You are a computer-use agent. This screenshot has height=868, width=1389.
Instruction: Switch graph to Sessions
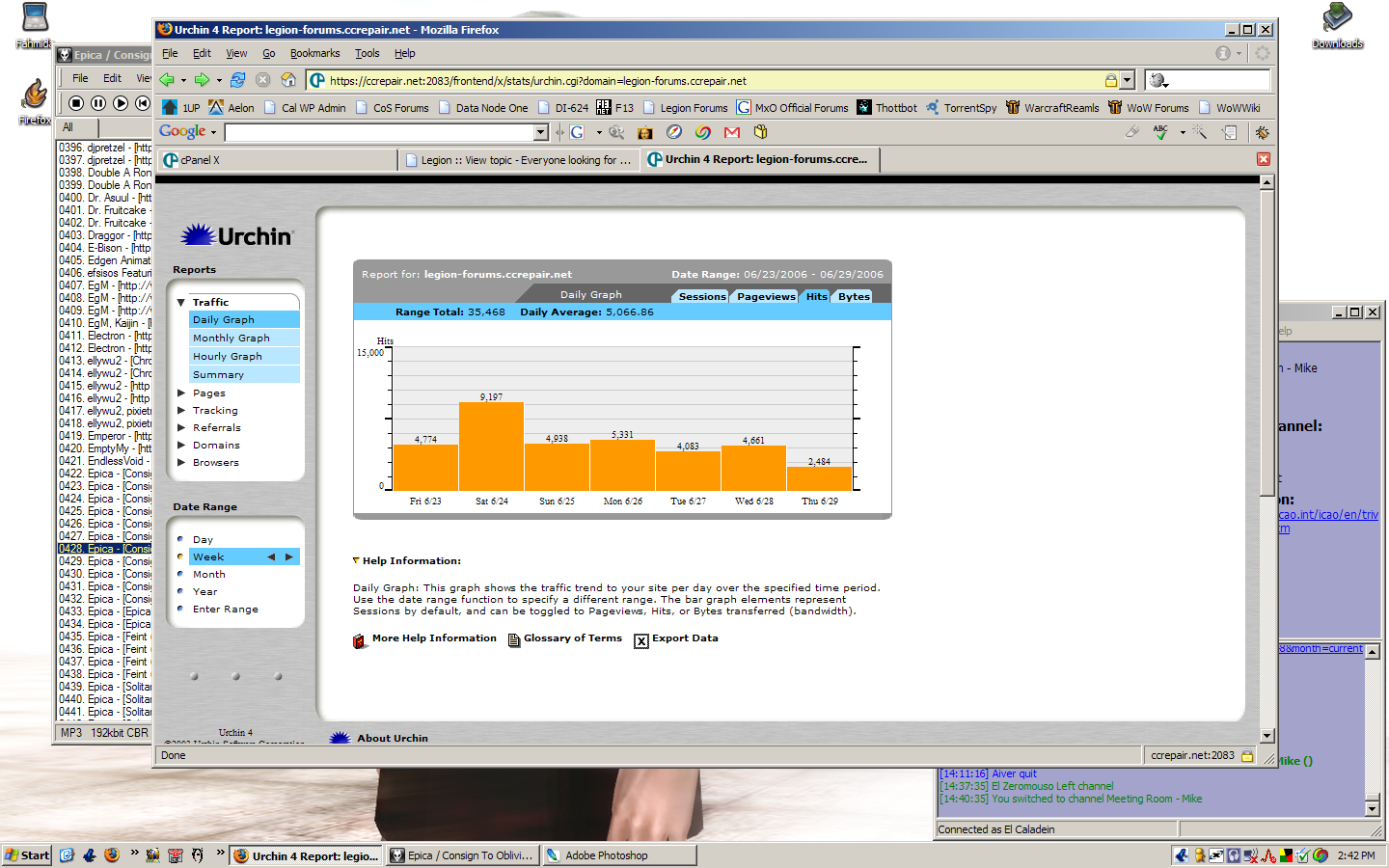pyautogui.click(x=701, y=296)
